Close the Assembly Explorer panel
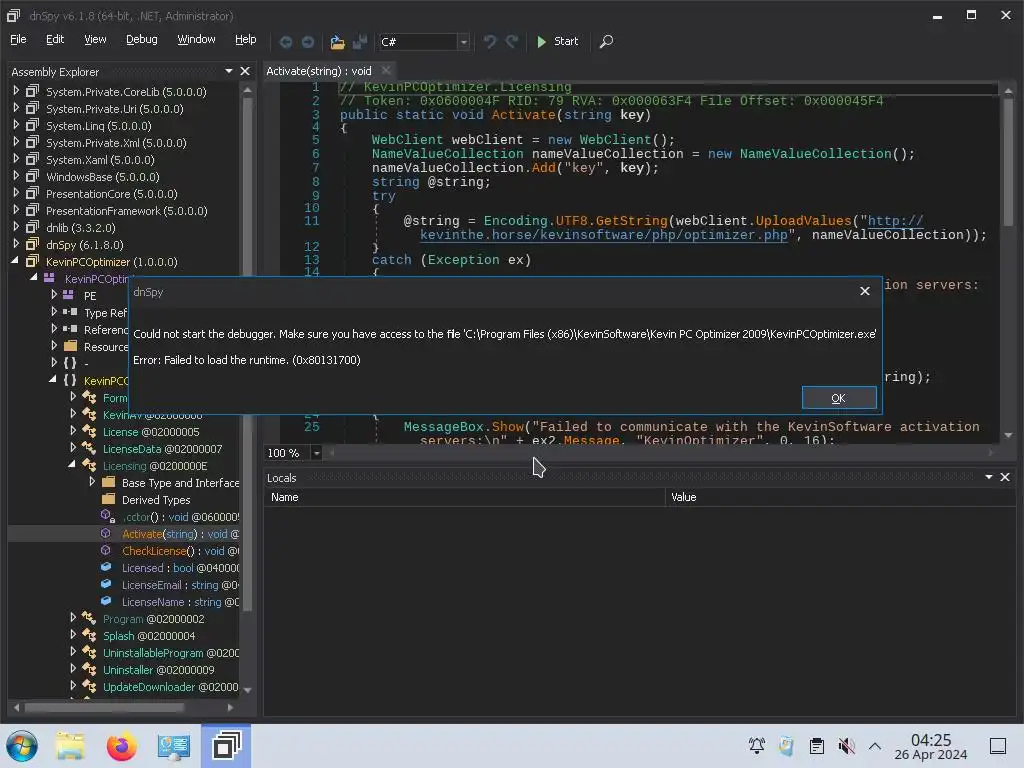The width and height of the screenshot is (1024, 768). pos(245,71)
